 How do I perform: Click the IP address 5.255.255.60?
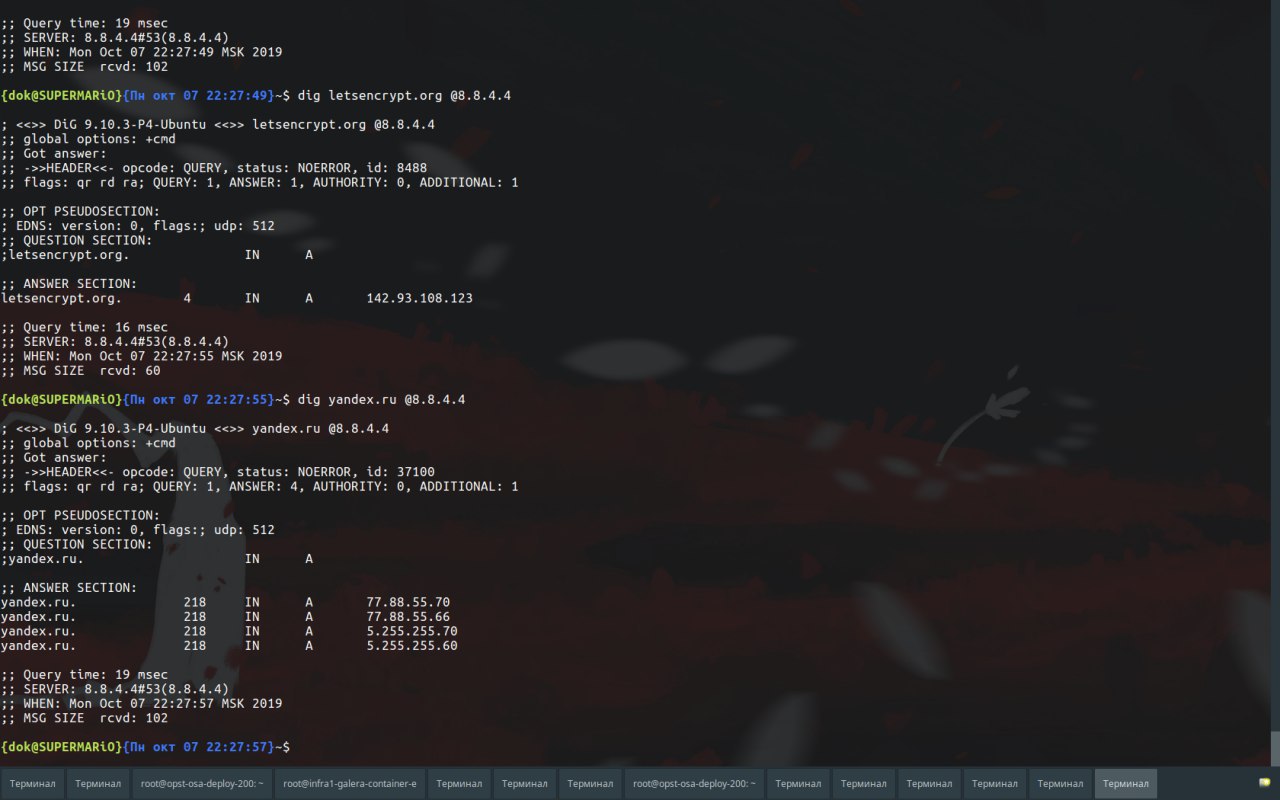click(x=412, y=646)
